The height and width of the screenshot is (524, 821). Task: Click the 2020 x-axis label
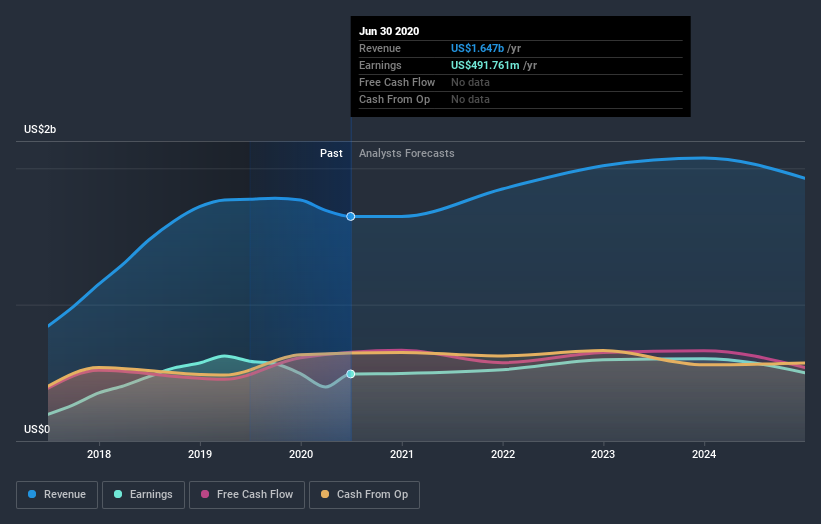click(301, 454)
